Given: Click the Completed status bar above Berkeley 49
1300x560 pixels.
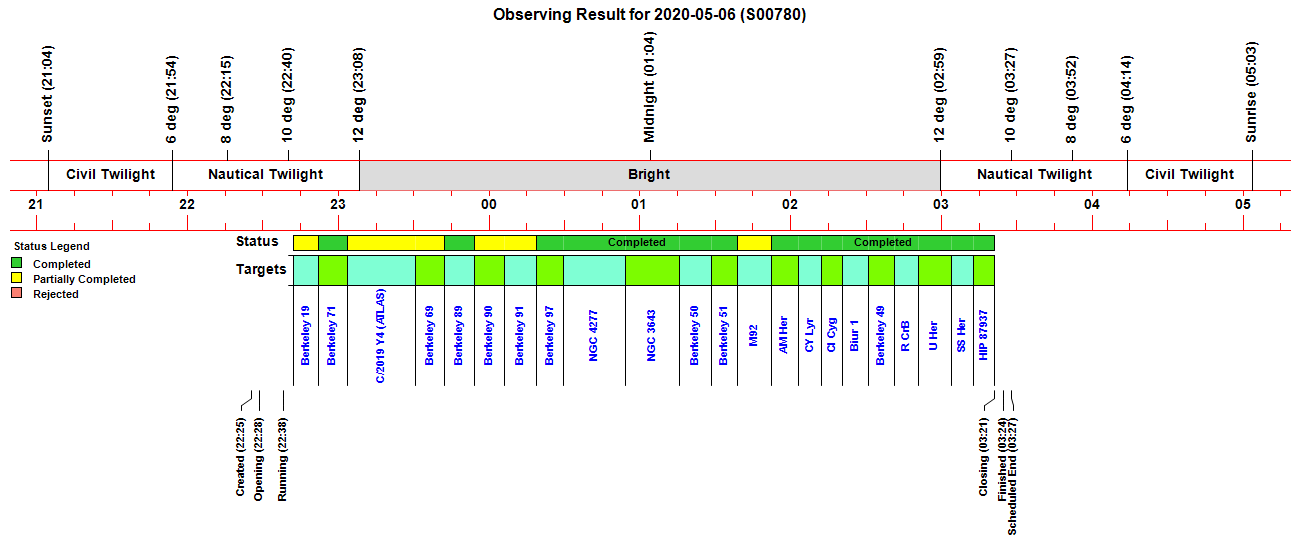Looking at the screenshot, I should pyautogui.click(x=883, y=243).
